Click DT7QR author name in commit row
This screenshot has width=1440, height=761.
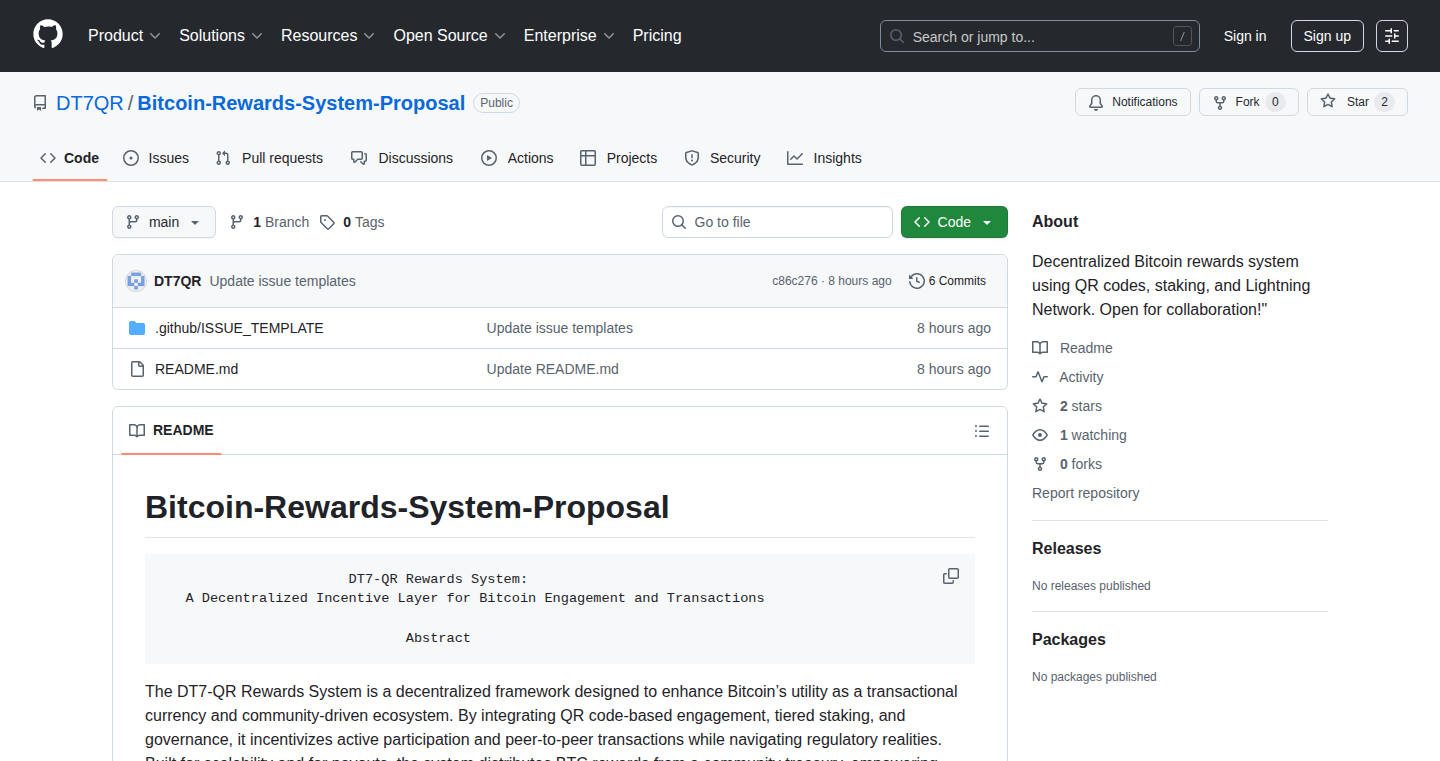(x=177, y=281)
